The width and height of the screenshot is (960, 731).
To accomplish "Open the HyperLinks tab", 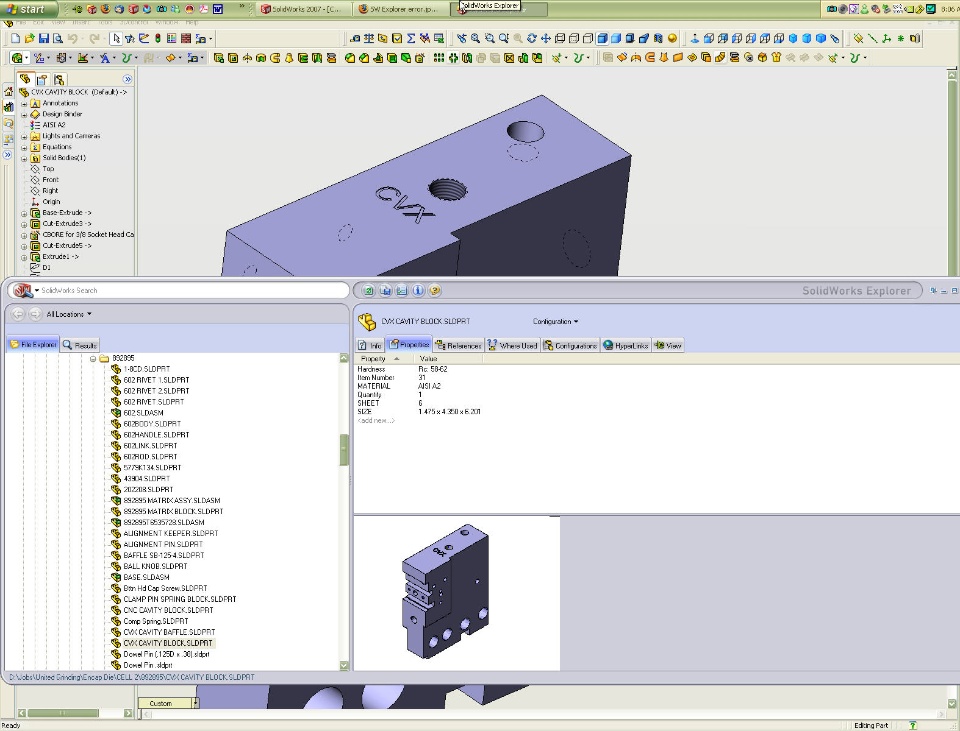I will coord(626,346).
